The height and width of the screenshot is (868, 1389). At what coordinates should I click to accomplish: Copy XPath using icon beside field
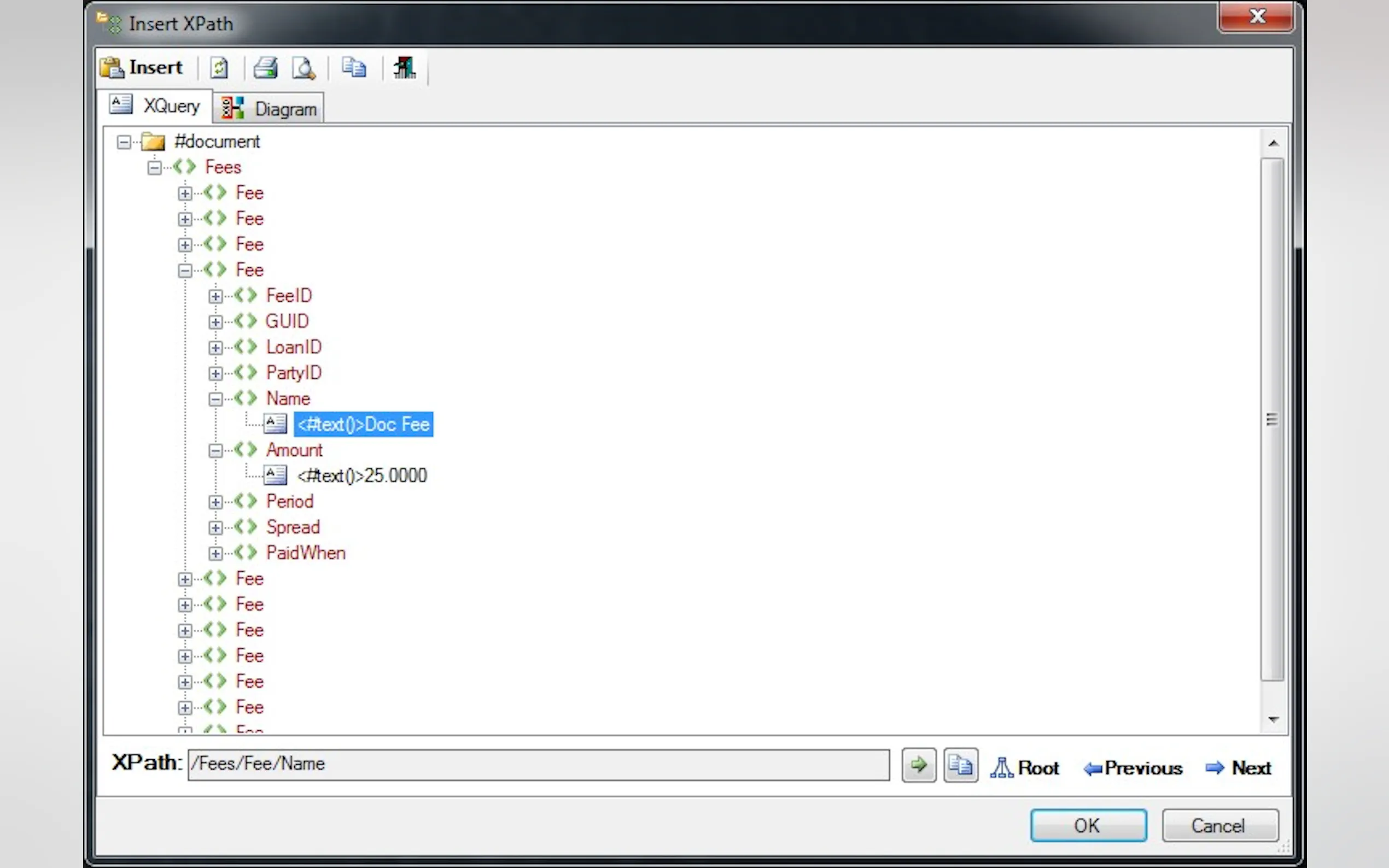961,765
